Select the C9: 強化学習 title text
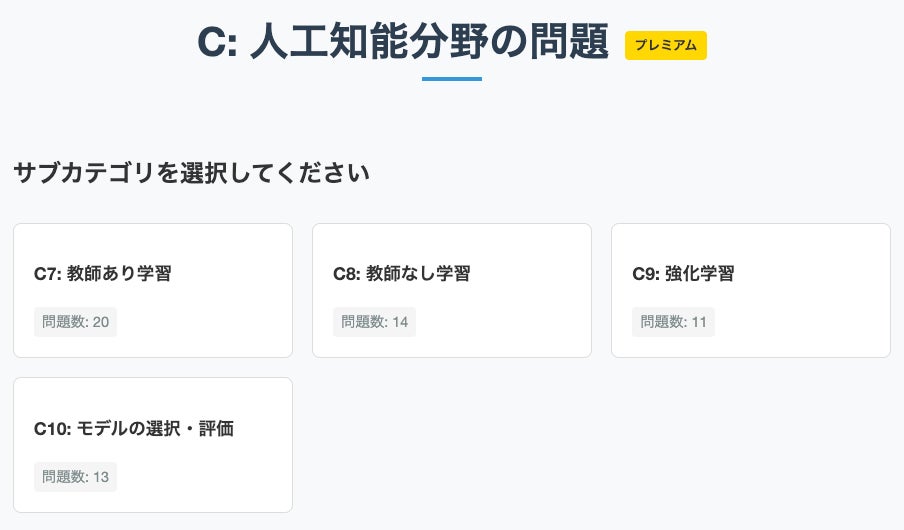Viewport: 904px width, 530px height. (683, 273)
